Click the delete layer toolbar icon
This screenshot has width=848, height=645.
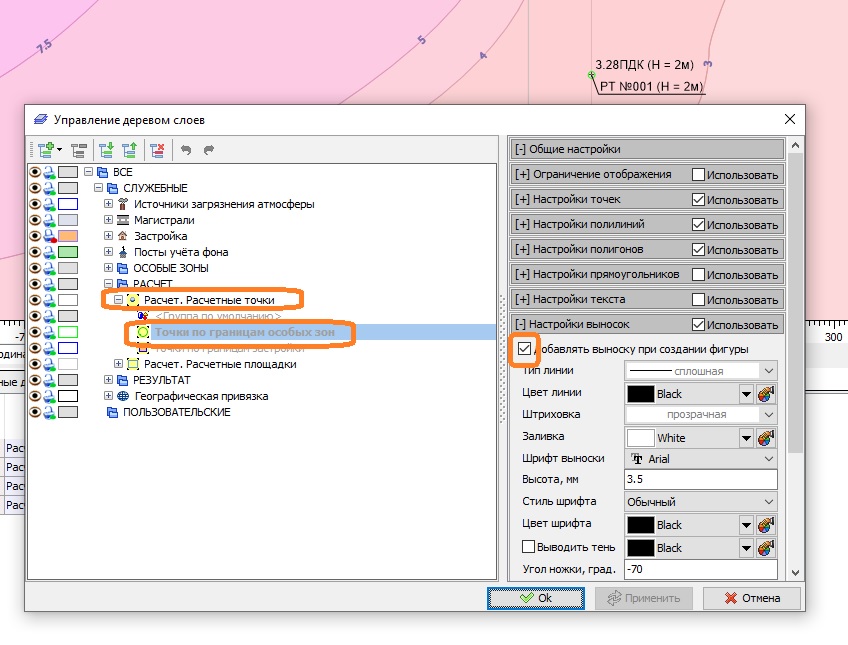coord(157,150)
